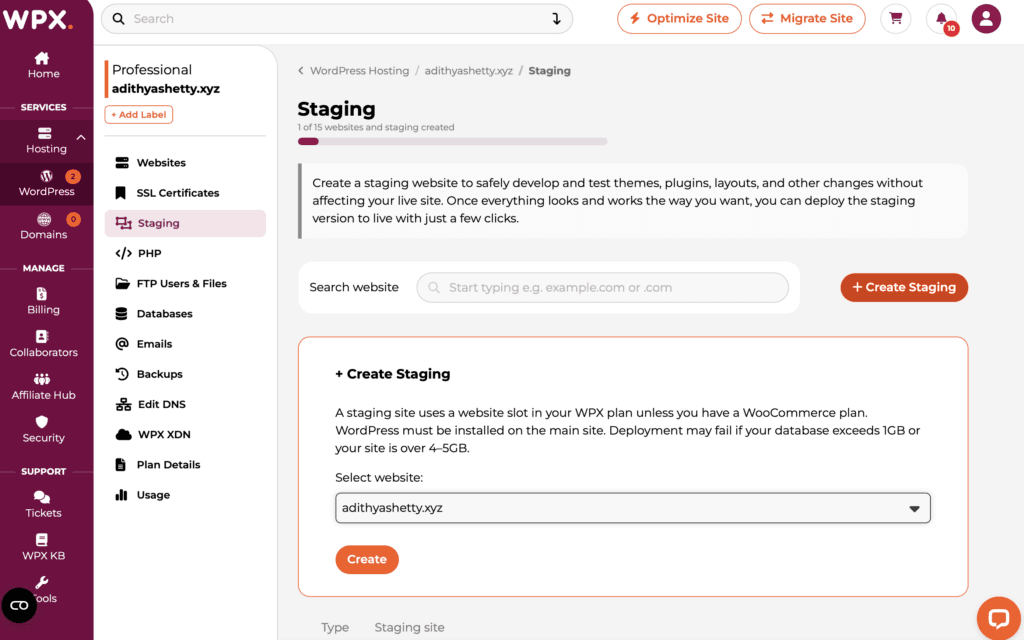Open Emails menu item

[x=185, y=344]
